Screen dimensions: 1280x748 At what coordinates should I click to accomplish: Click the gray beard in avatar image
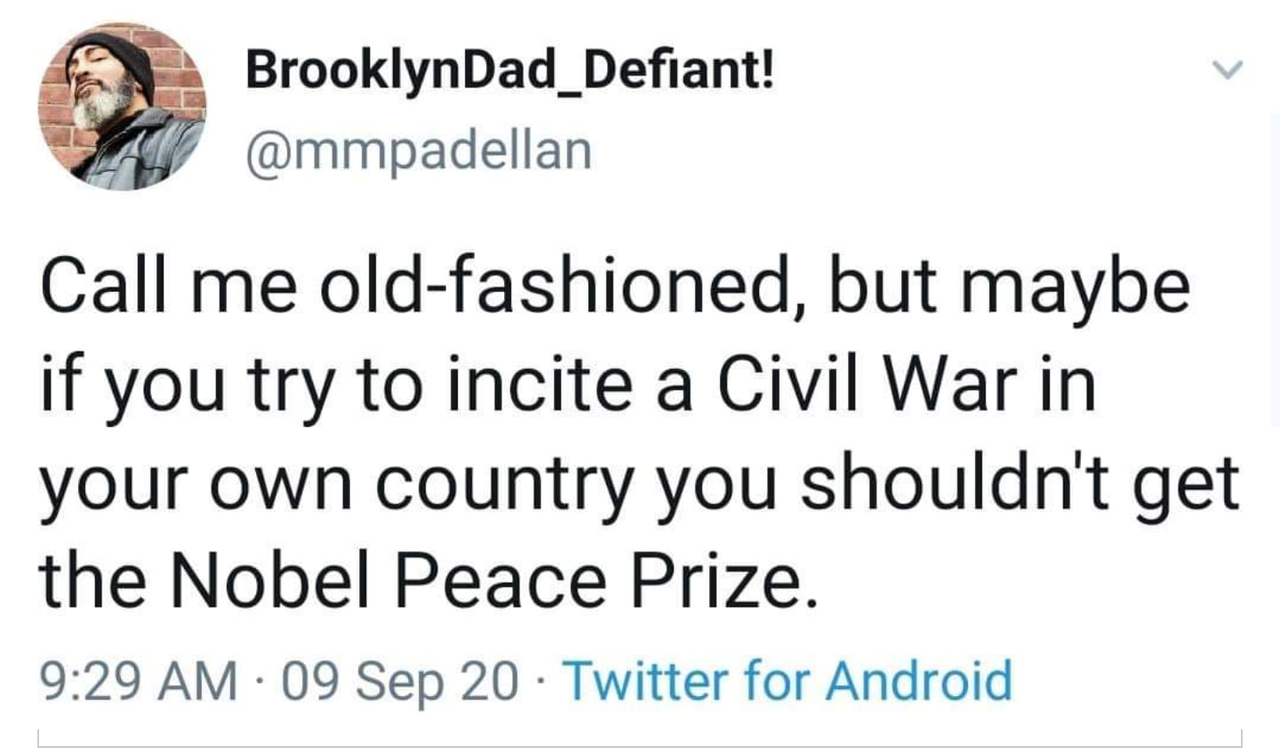[103, 106]
